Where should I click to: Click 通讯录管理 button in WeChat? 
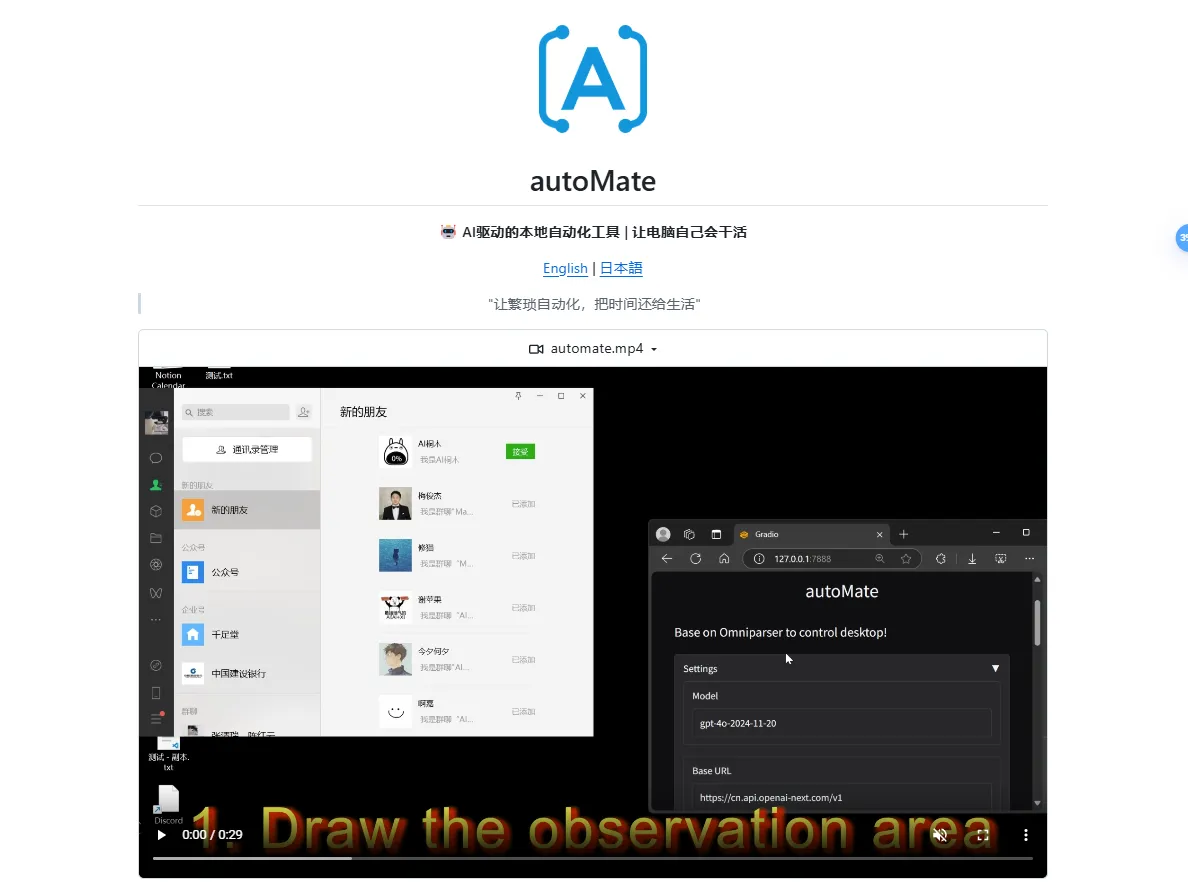tap(247, 449)
